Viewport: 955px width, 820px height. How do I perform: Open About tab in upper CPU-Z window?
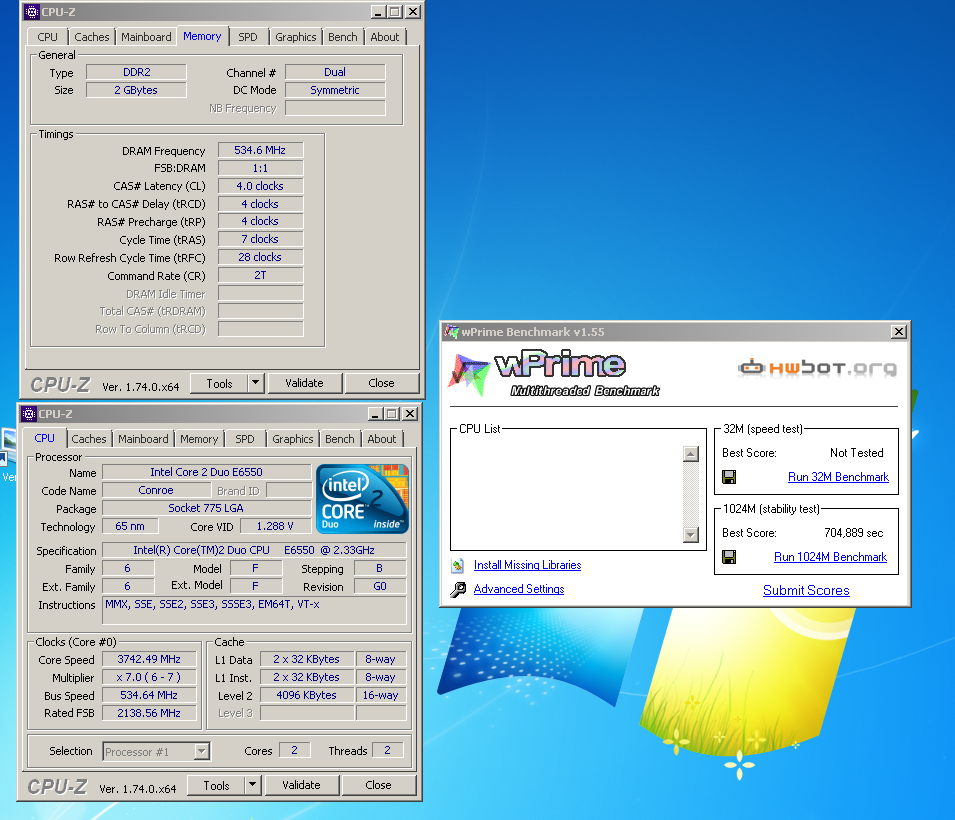(x=385, y=37)
